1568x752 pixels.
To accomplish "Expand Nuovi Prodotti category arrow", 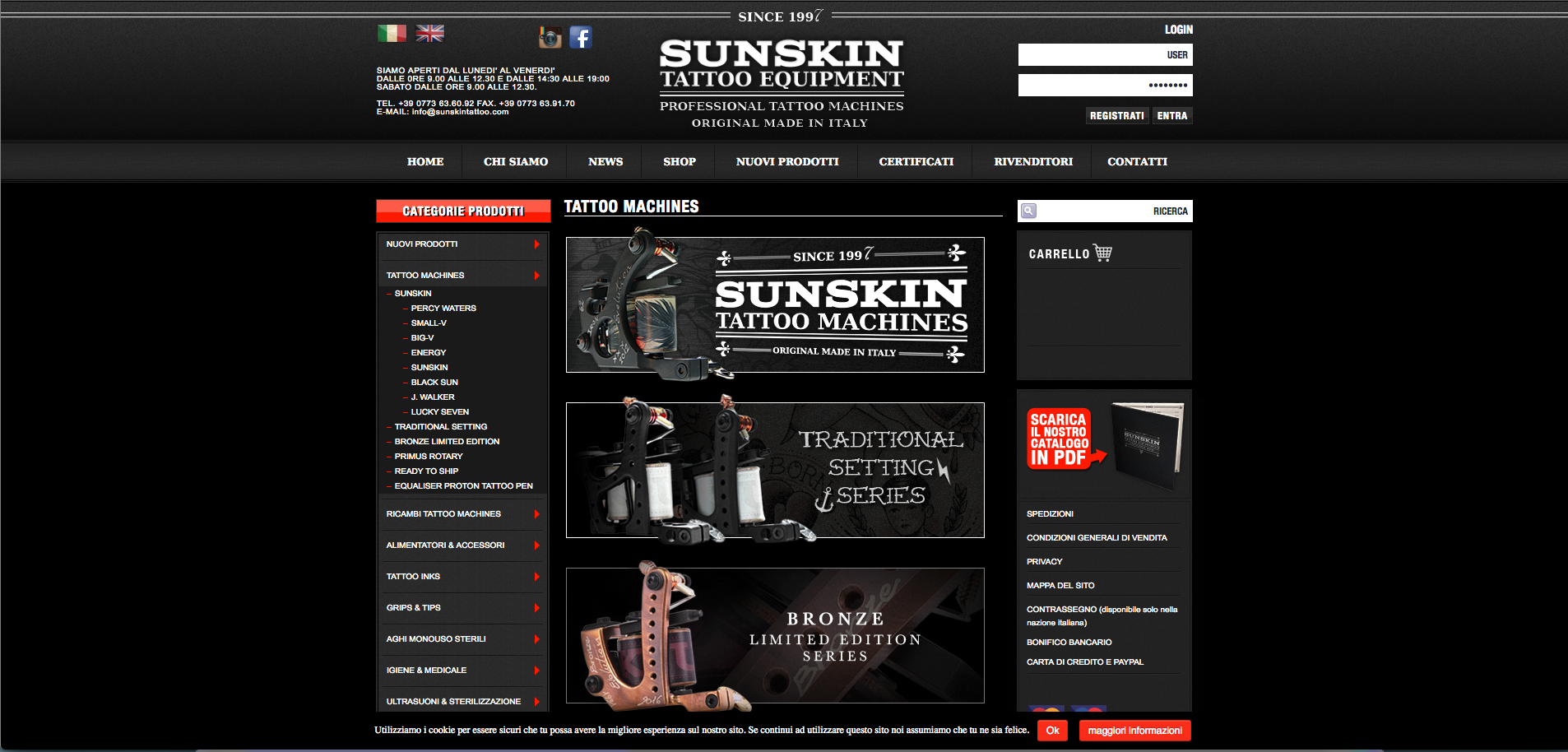I will click(536, 244).
